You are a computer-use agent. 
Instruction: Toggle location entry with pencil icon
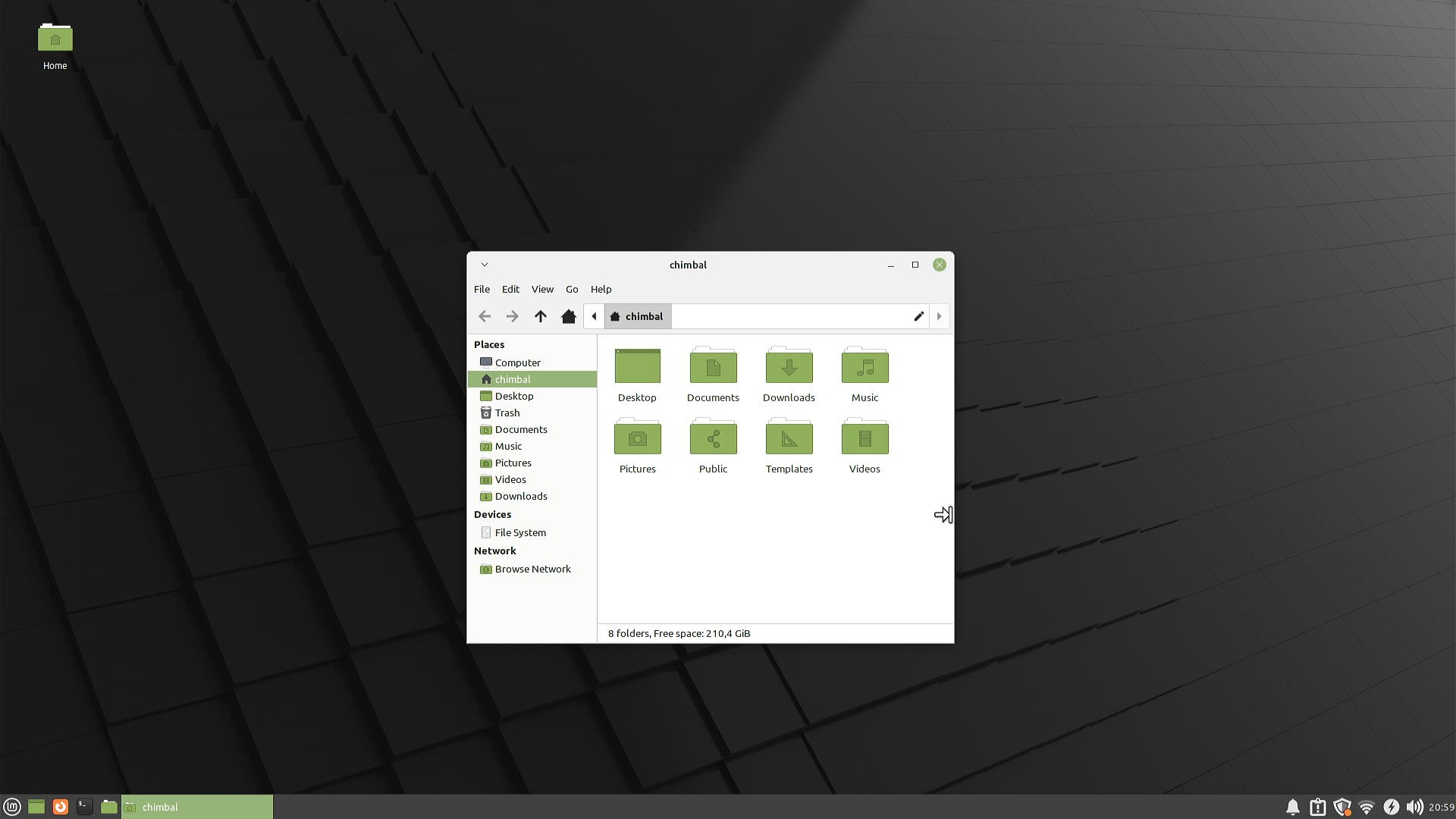[918, 316]
